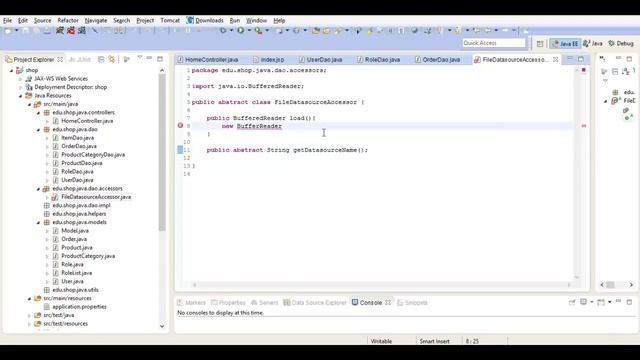Open the Open Console dropdown arrow
The height and width of the screenshot is (360, 640).
(609, 302)
